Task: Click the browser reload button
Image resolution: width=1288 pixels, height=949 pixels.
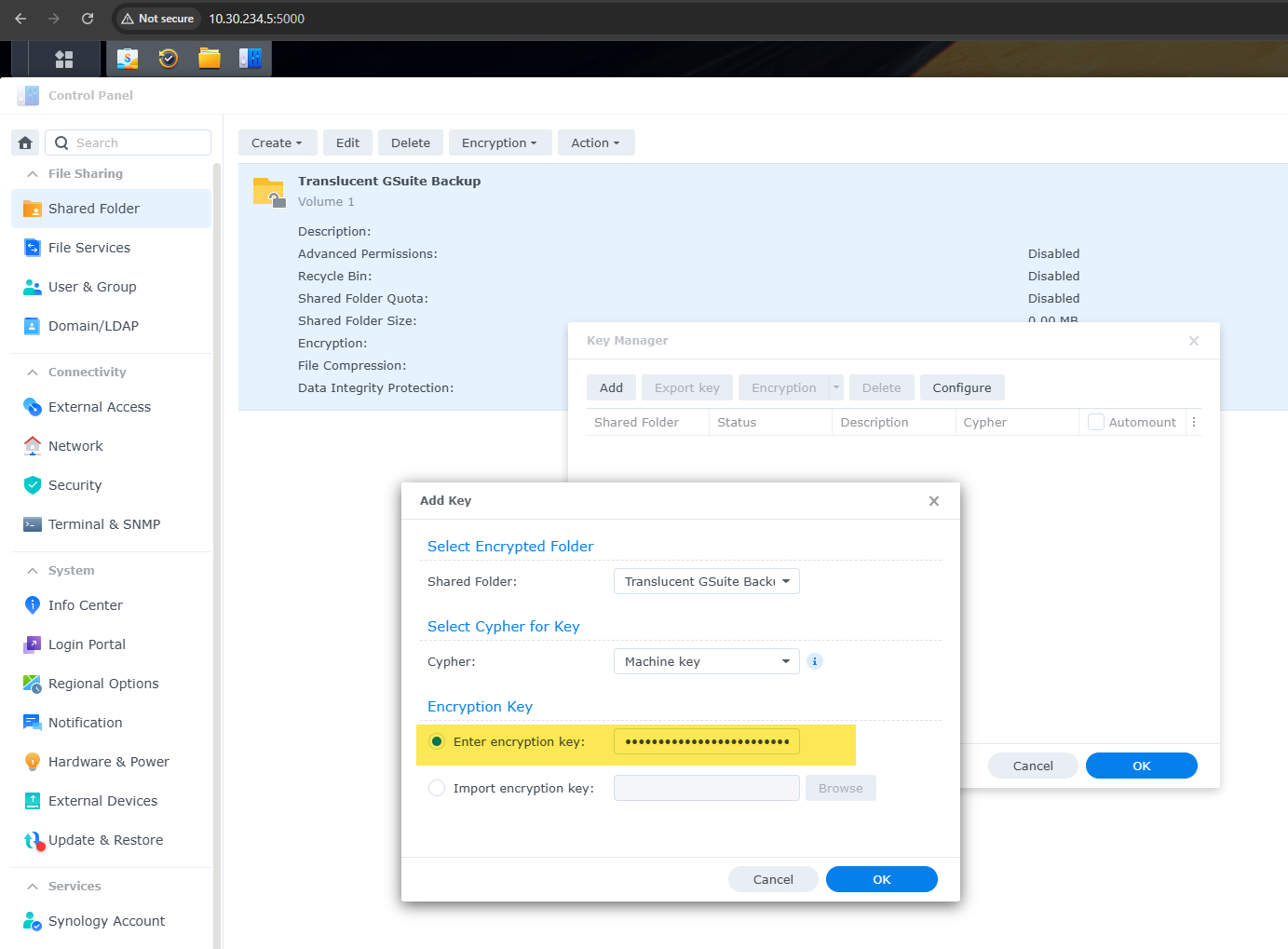Action: coord(88,19)
